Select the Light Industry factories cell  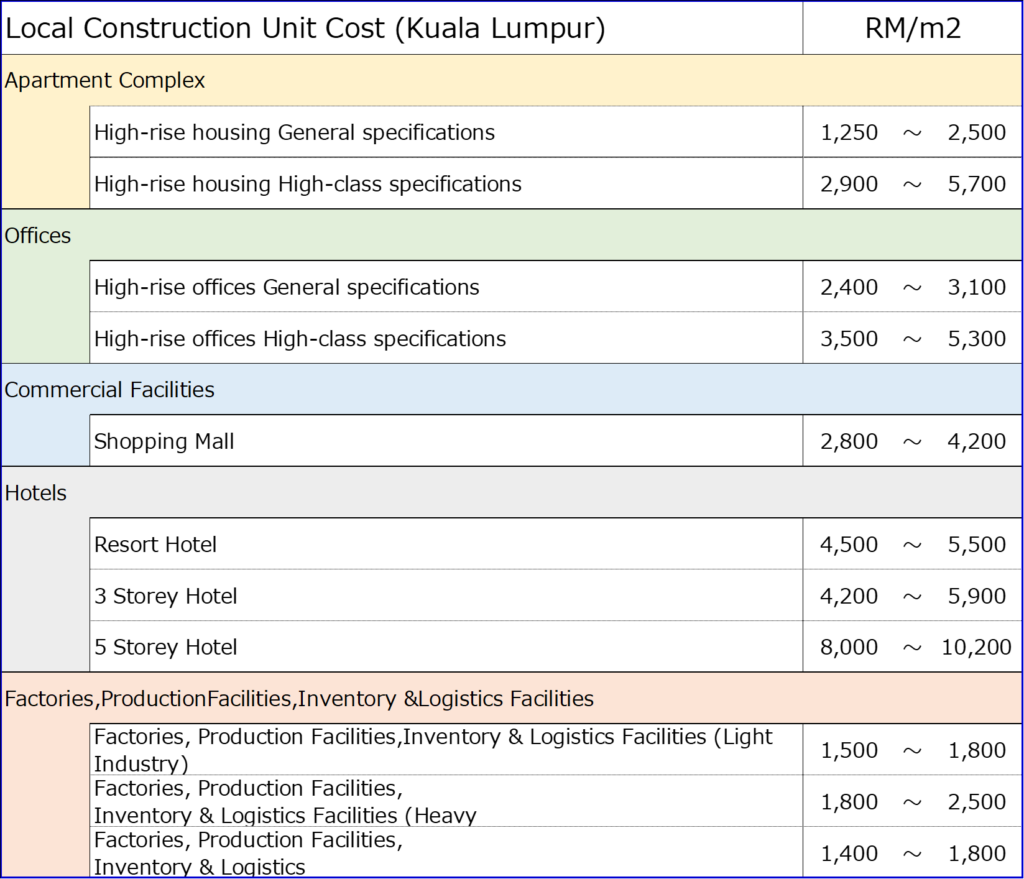click(x=446, y=750)
